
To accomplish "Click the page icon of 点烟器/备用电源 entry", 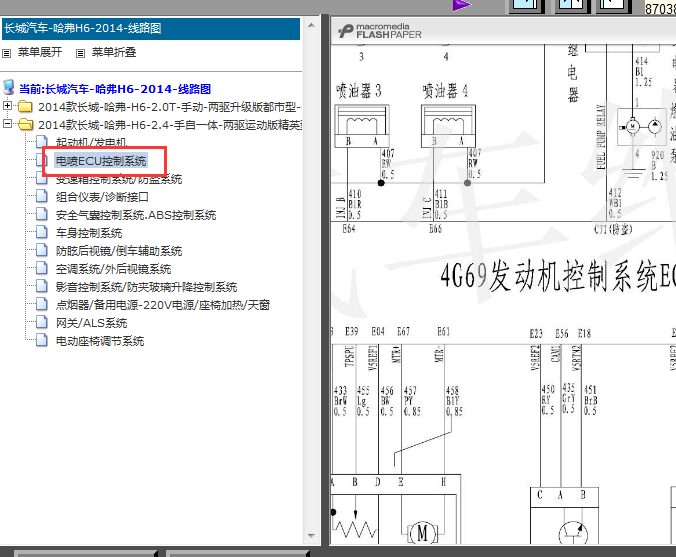I will coord(41,304).
